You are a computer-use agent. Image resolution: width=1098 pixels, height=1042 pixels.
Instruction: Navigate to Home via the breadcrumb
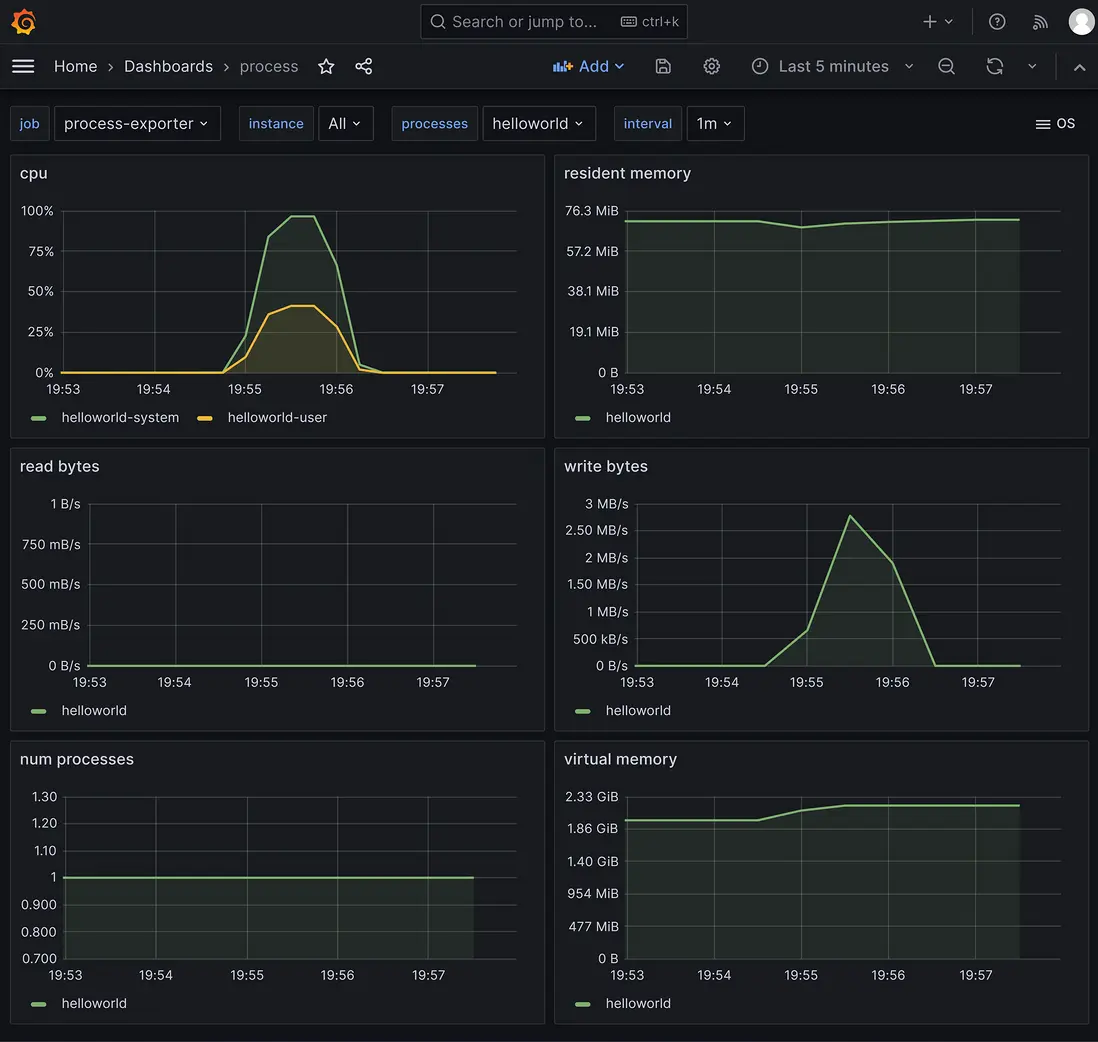pyautogui.click(x=75, y=66)
